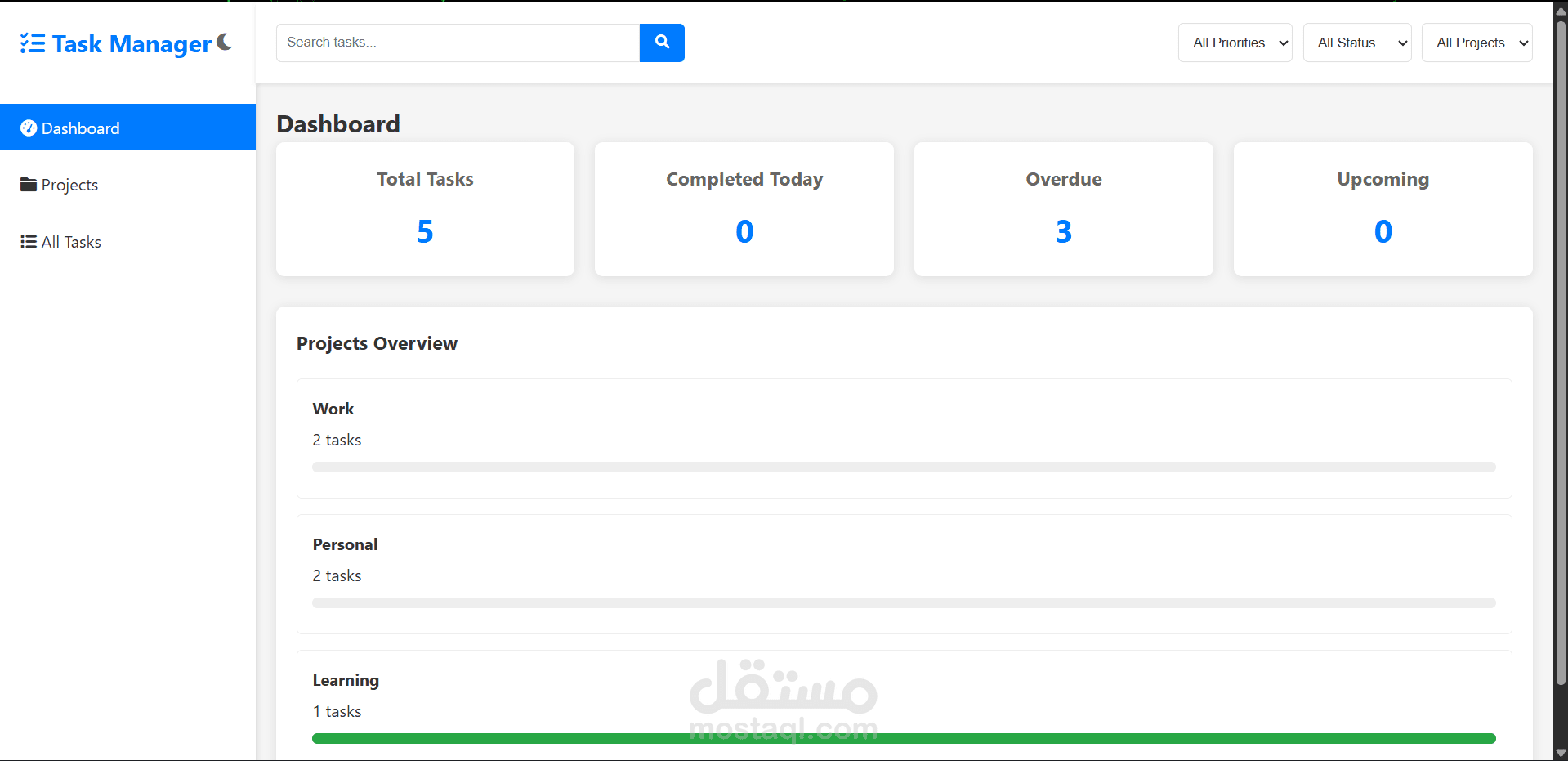Image resolution: width=1568 pixels, height=761 pixels.
Task: Open the All Status dropdown
Action: (x=1356, y=43)
